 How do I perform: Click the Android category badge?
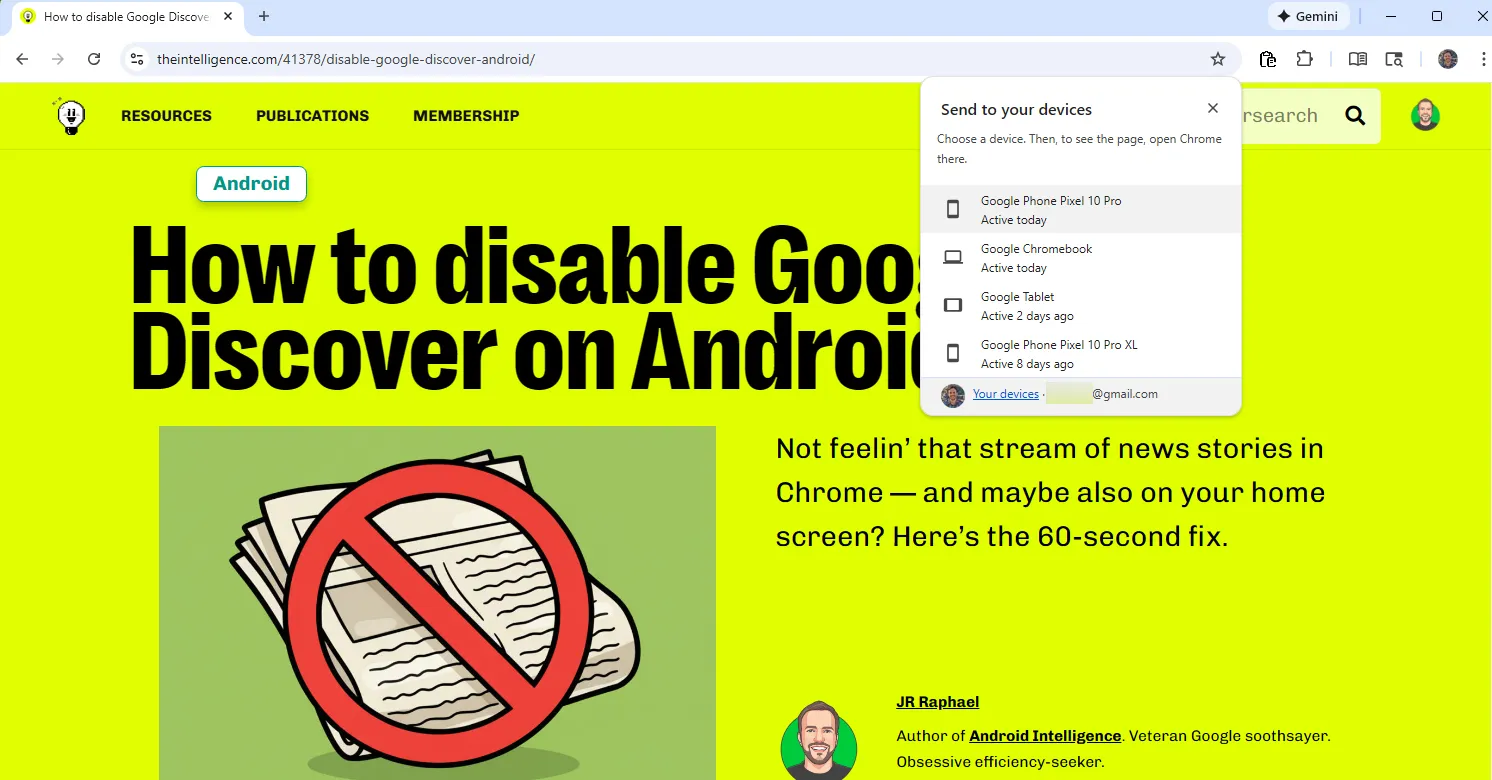point(251,183)
